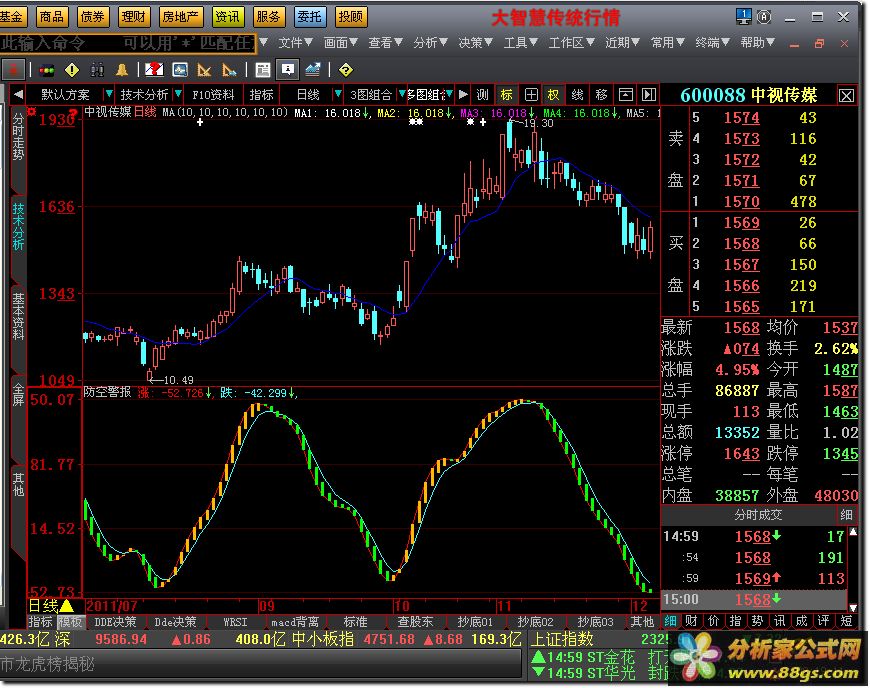Viewport: 870px width, 688px height.
Task: Click the 资讯 button in top bar
Action: pos(227,17)
